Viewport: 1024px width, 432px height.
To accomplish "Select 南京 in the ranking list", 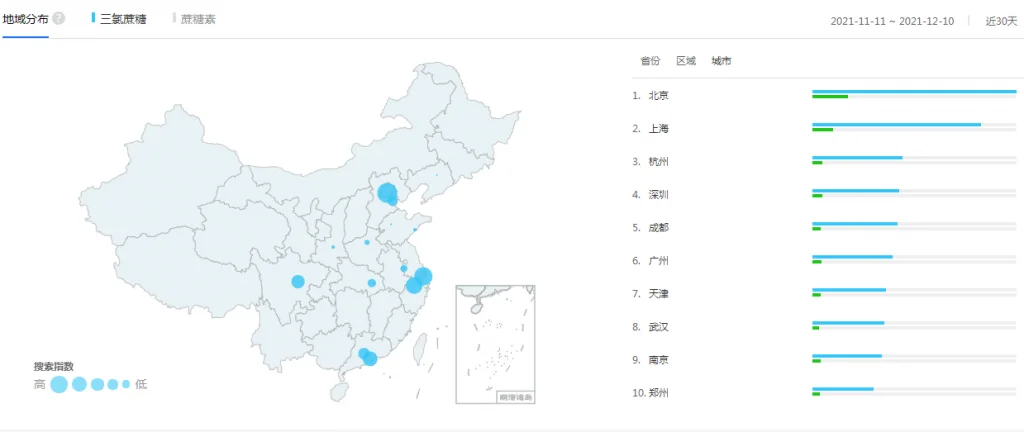I will tap(658, 360).
